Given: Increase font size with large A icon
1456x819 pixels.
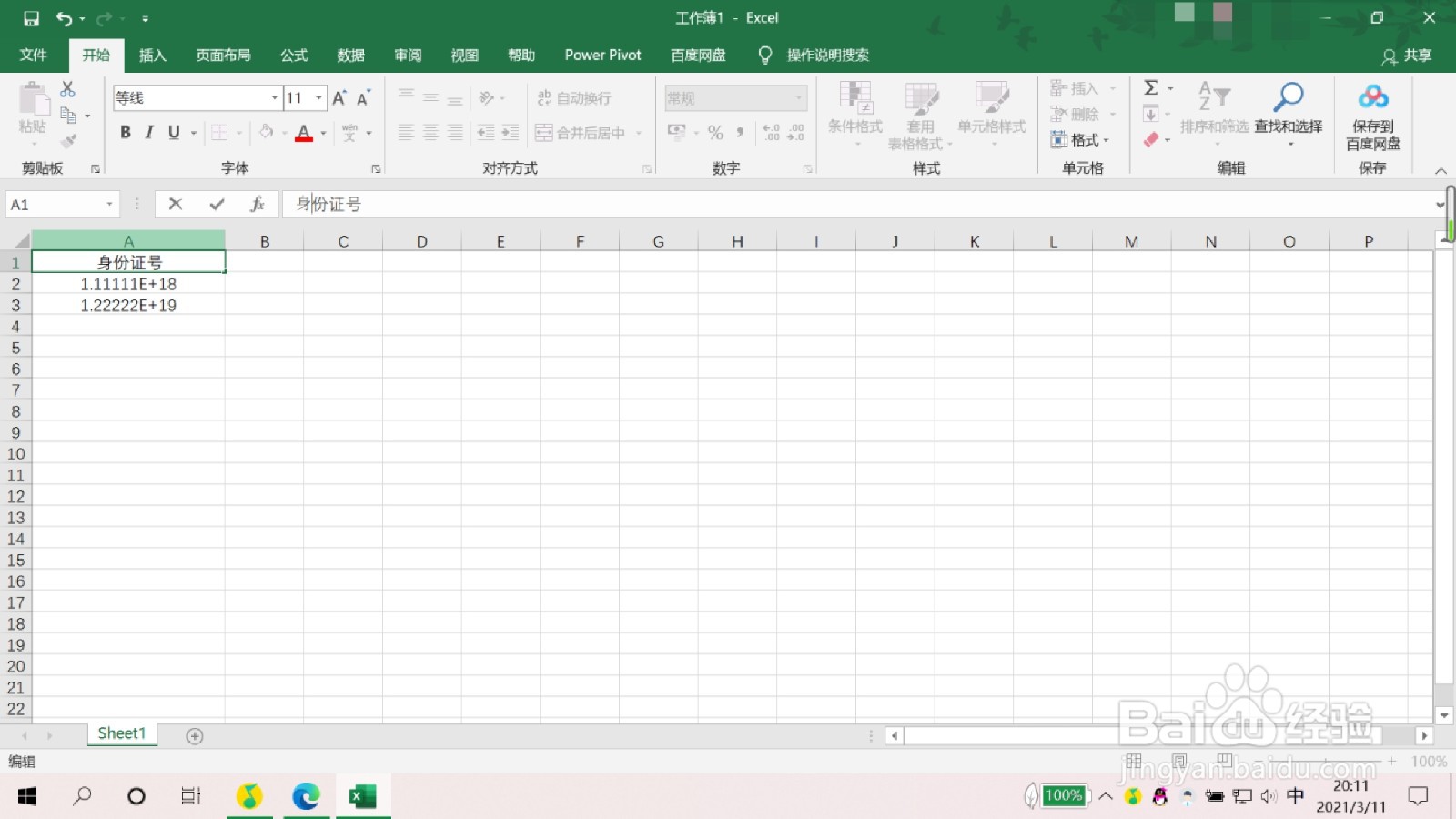Looking at the screenshot, I should point(339,97).
